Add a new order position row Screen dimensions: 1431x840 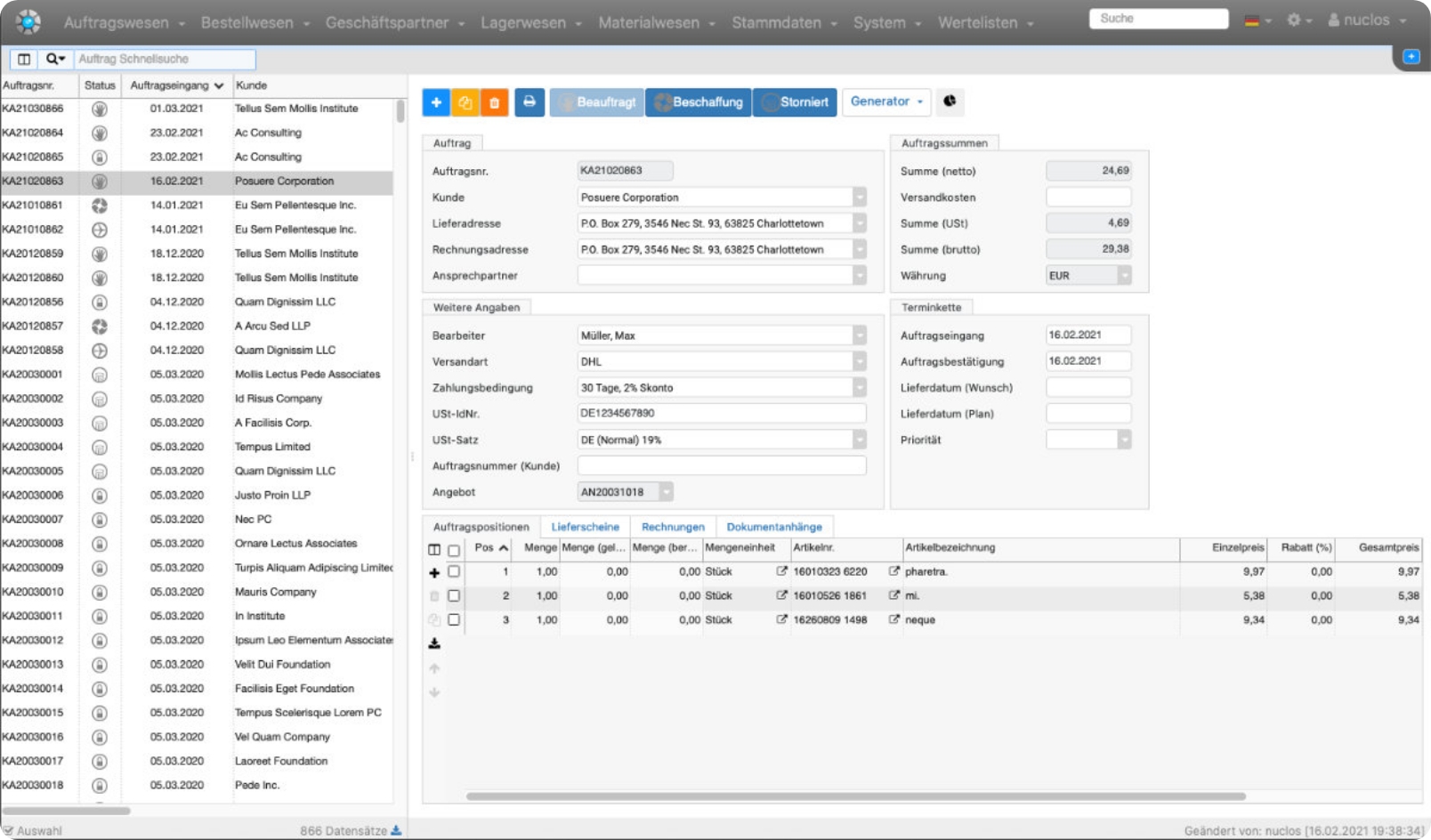(x=434, y=573)
